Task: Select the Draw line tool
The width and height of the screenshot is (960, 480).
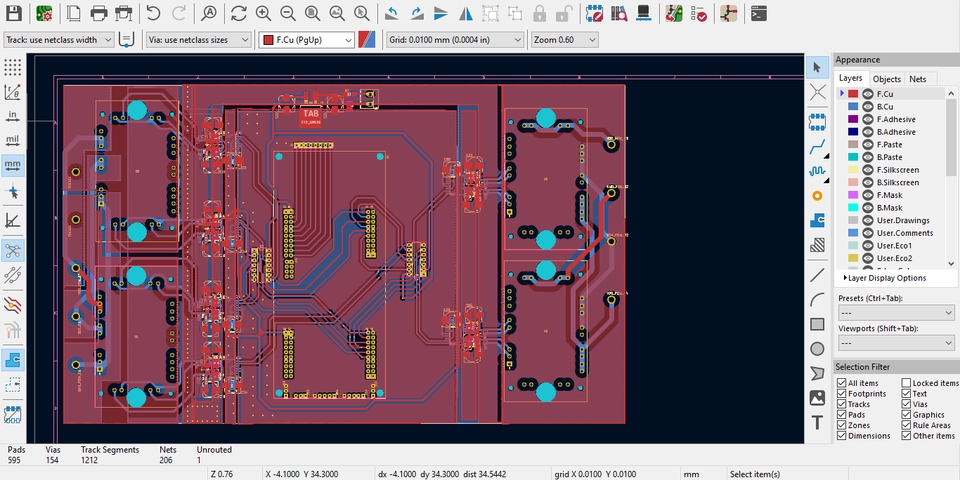Action: pos(817,276)
